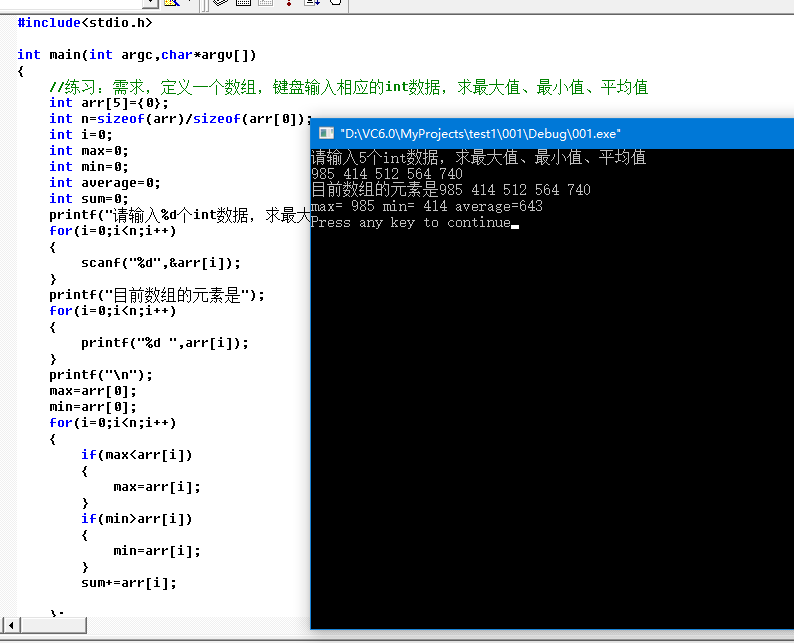Click the 001.exe console title bar
794x643 pixels.
pyautogui.click(x=552, y=133)
